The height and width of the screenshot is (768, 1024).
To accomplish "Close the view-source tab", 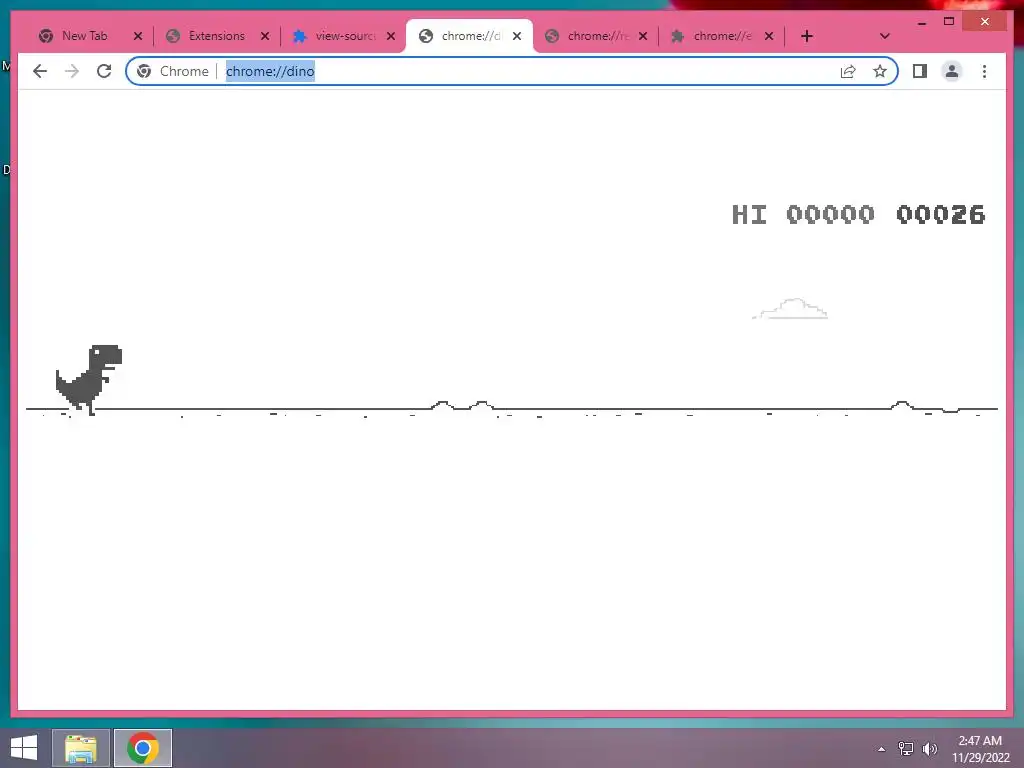I will click(391, 36).
